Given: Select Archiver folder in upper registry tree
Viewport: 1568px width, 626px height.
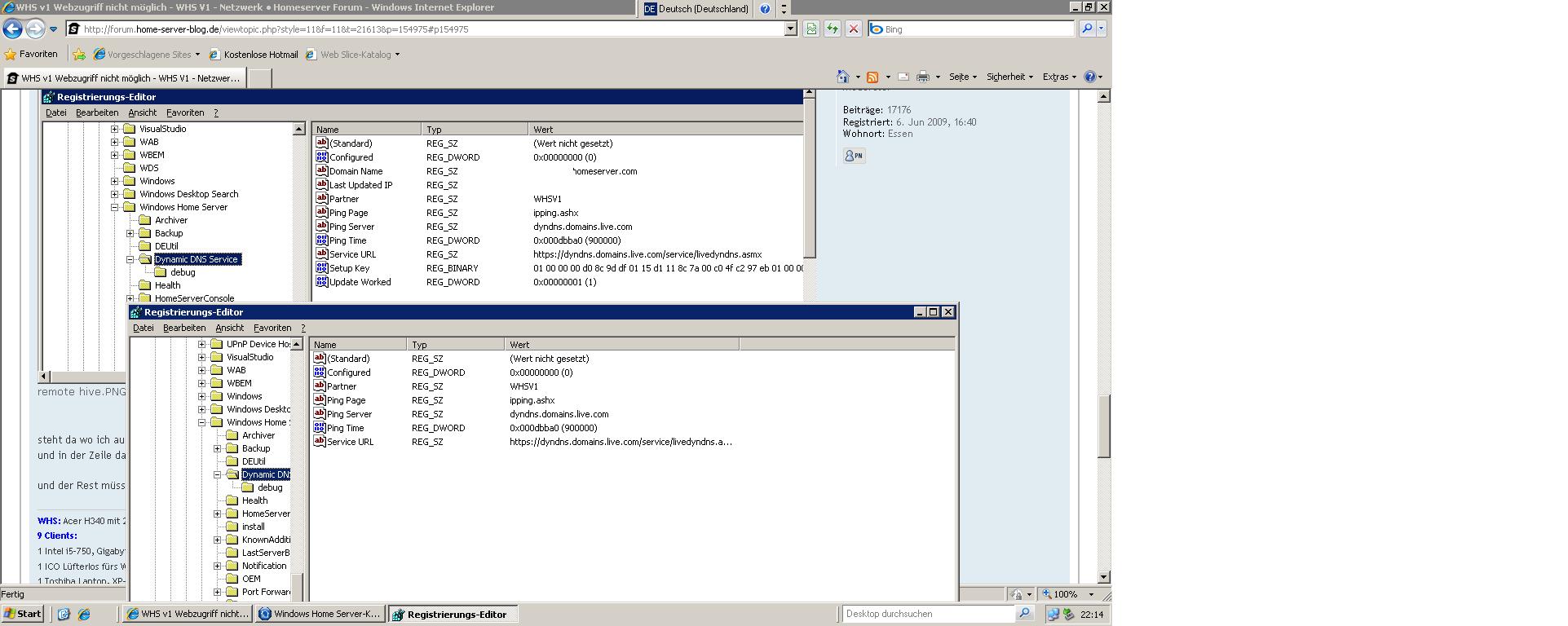Looking at the screenshot, I should click(163, 220).
